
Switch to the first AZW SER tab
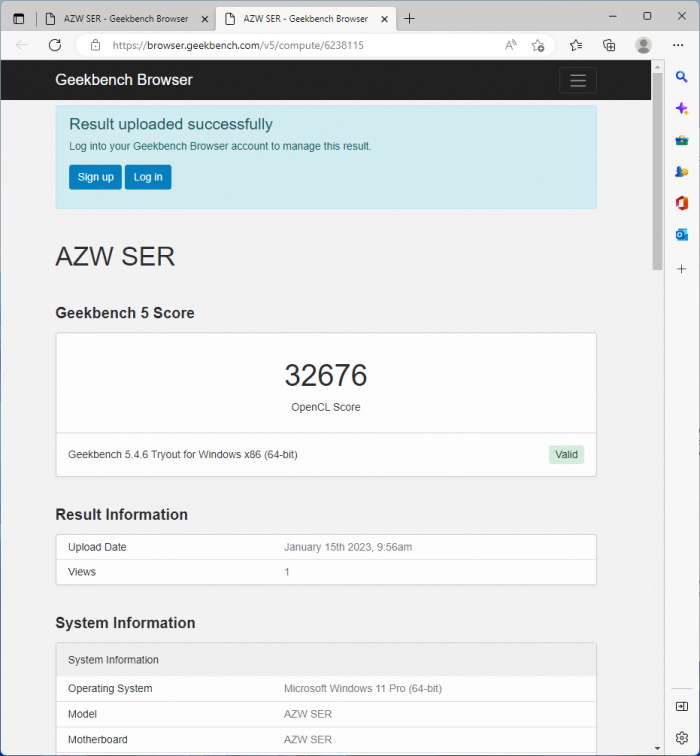pyautogui.click(x=126, y=19)
